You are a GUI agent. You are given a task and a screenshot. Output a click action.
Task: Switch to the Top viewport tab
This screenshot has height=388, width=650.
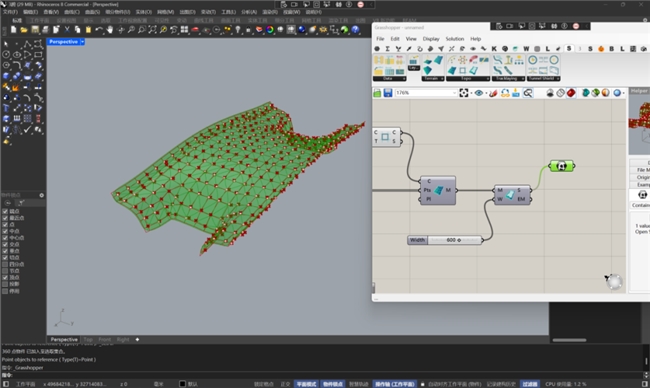click(88, 340)
